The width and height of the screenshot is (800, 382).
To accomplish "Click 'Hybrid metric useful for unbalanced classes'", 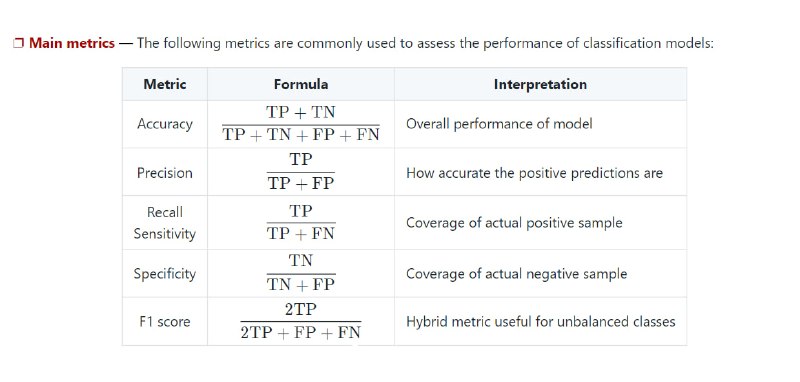I will (x=541, y=322).
